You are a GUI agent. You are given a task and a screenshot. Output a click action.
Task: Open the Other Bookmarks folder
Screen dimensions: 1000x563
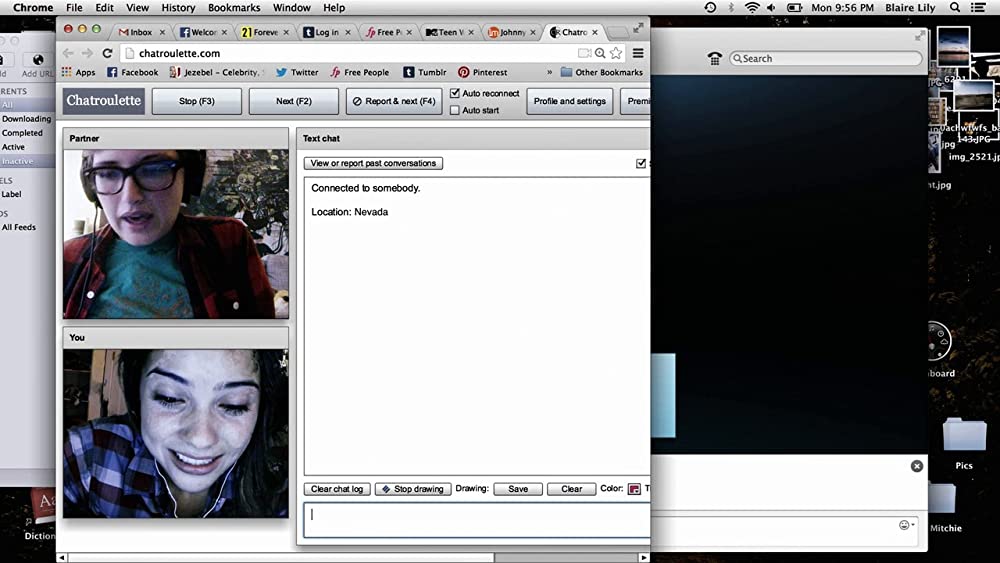point(601,73)
